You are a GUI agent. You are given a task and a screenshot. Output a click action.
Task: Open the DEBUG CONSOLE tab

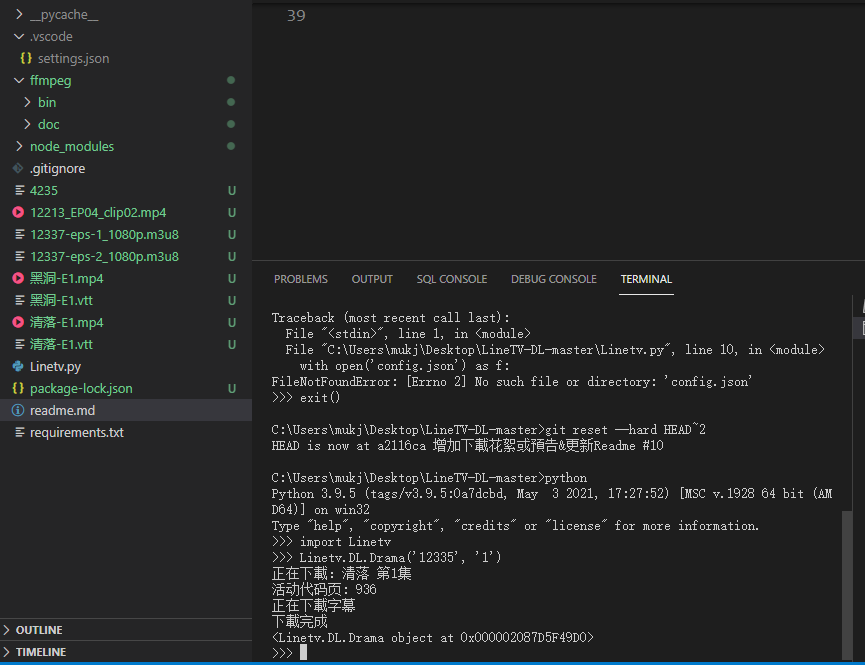pyautogui.click(x=554, y=279)
